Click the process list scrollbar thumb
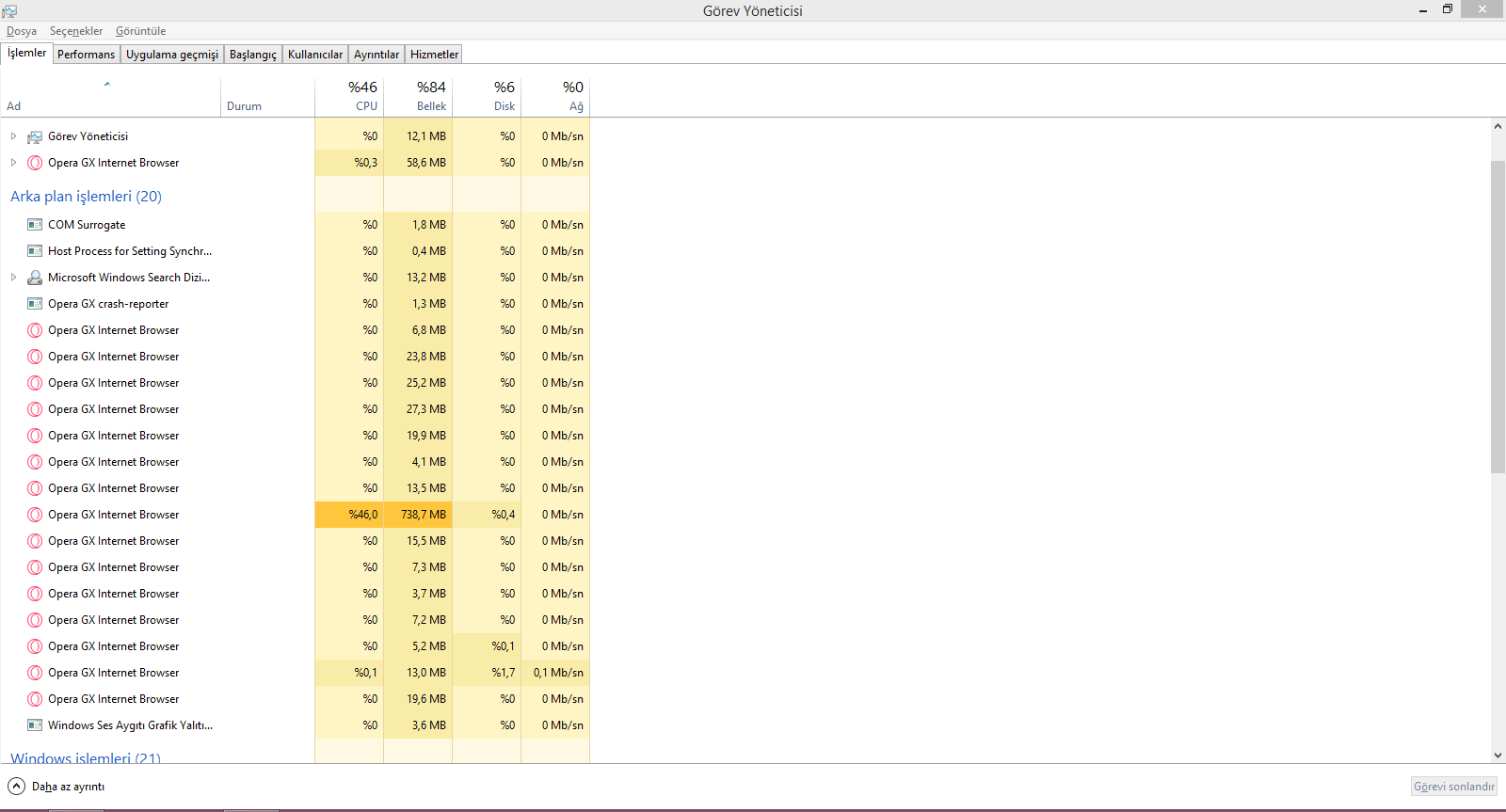The height and width of the screenshot is (812, 1506). [1498, 317]
